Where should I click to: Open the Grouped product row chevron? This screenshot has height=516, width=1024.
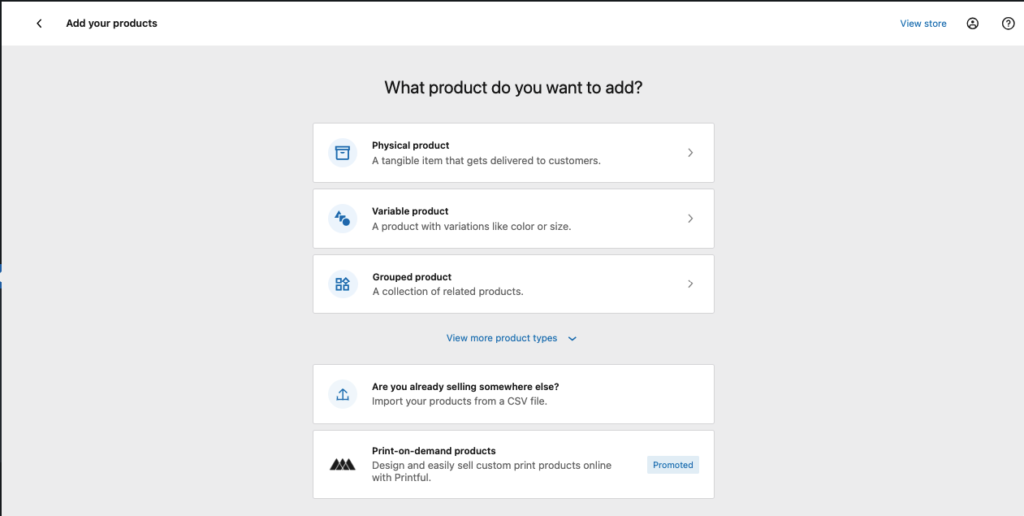pyautogui.click(x=690, y=284)
